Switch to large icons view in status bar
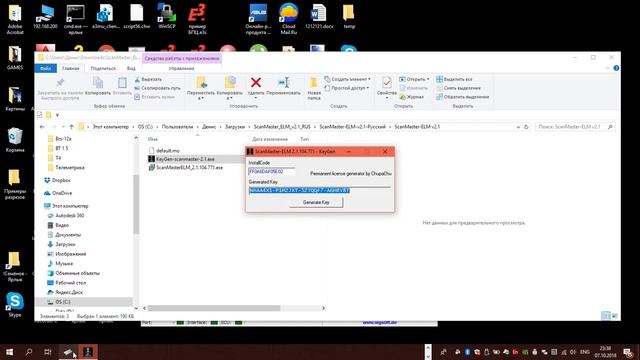 [x=615, y=316]
